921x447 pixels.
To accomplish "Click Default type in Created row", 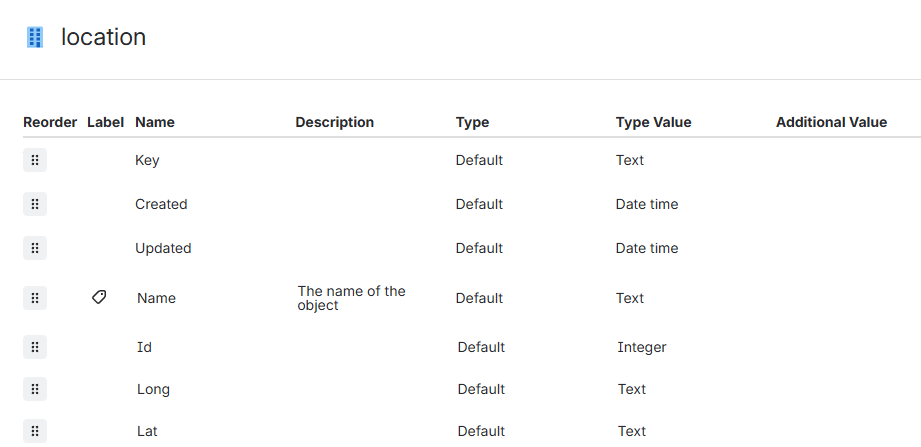I will point(479,204).
